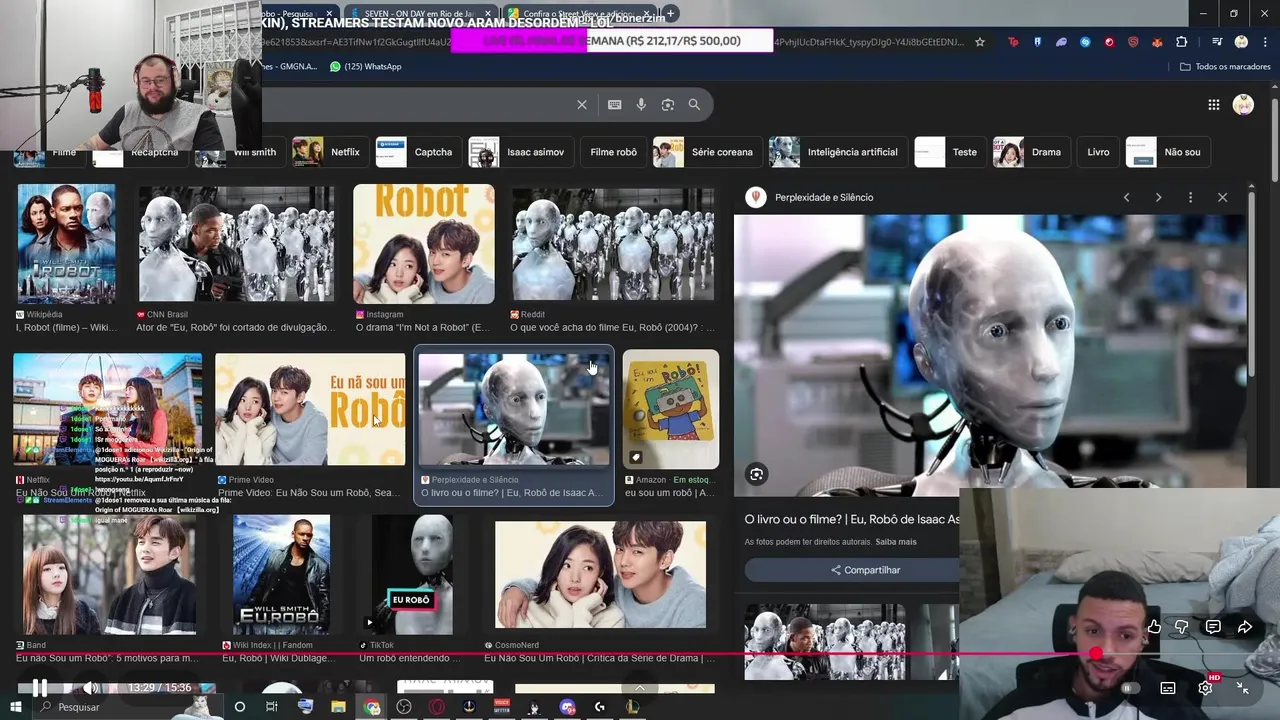The width and height of the screenshot is (1280, 720).
Task: Bookmark this page with the star icon
Action: click(980, 42)
